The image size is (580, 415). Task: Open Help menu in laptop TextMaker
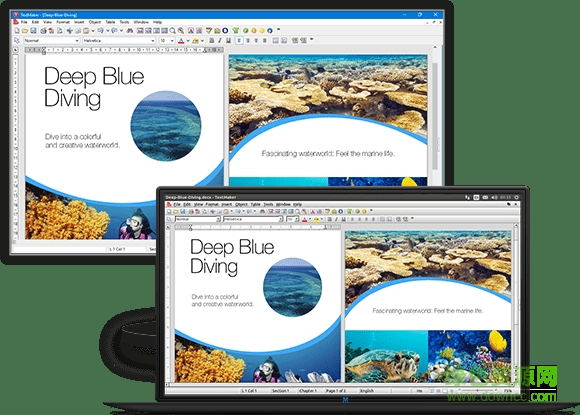click(297, 204)
